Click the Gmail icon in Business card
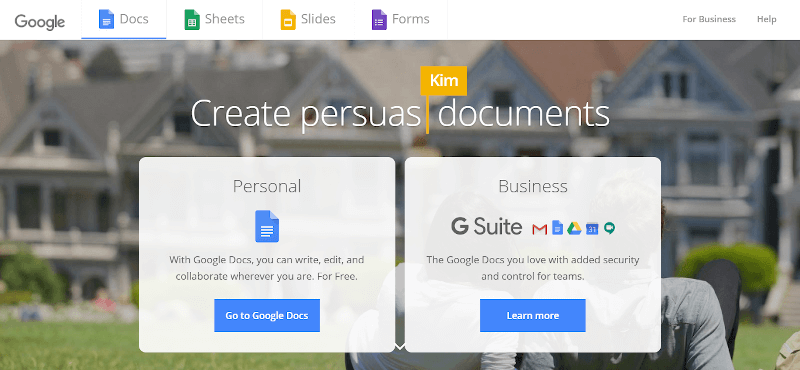The height and width of the screenshot is (370, 800). 539,229
